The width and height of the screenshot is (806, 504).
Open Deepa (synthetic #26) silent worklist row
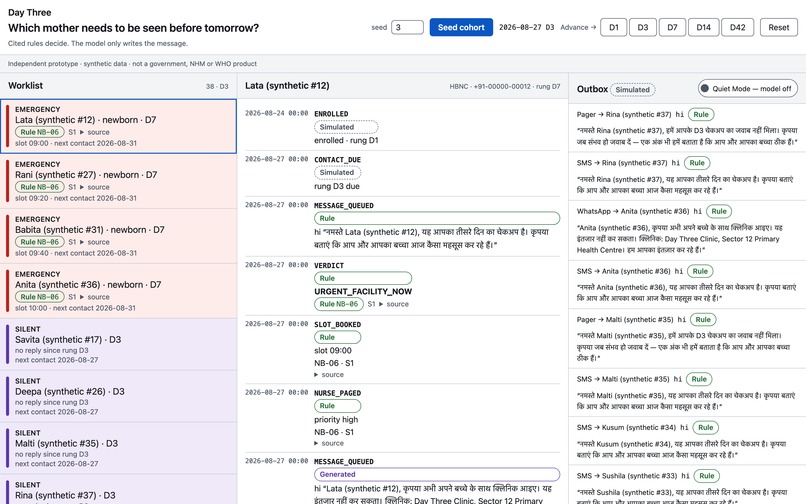[118, 396]
